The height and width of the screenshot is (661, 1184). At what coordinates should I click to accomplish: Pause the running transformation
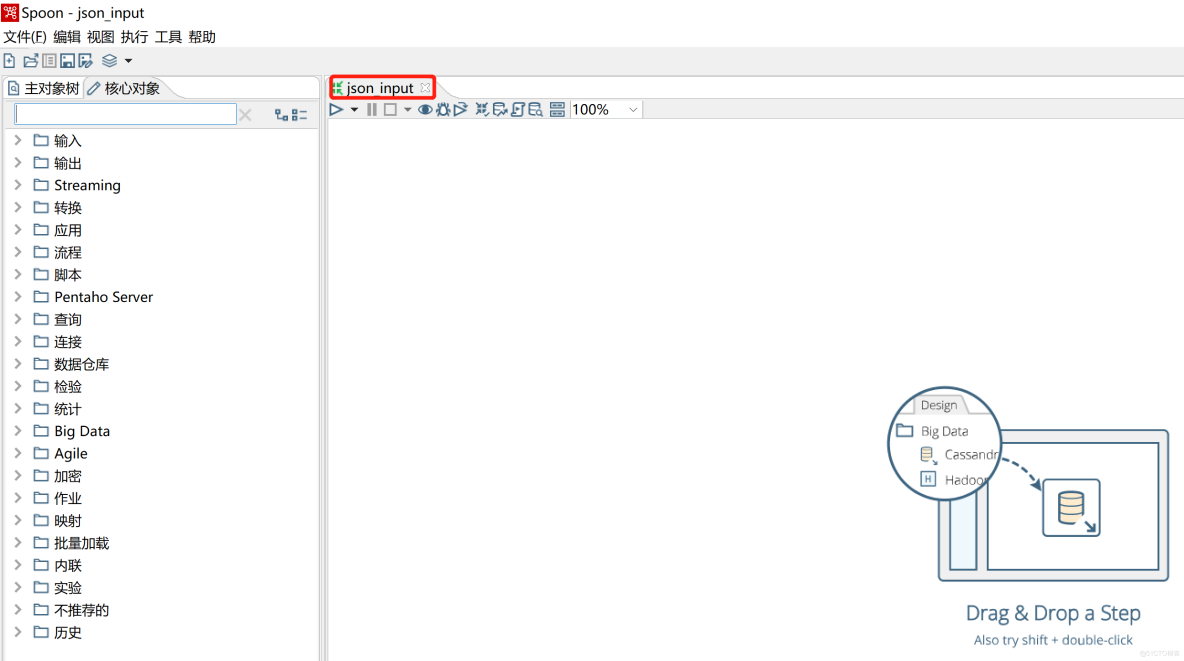tap(372, 110)
